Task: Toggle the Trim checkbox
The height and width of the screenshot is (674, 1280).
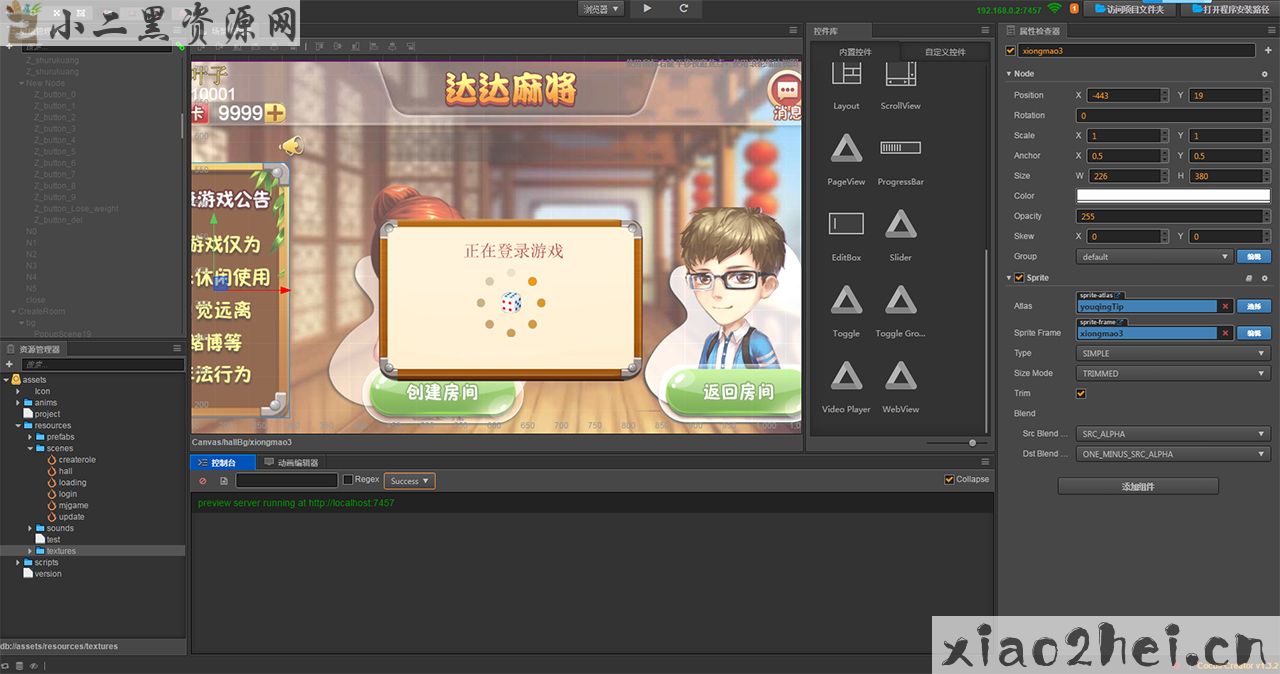Action: click(x=1080, y=393)
